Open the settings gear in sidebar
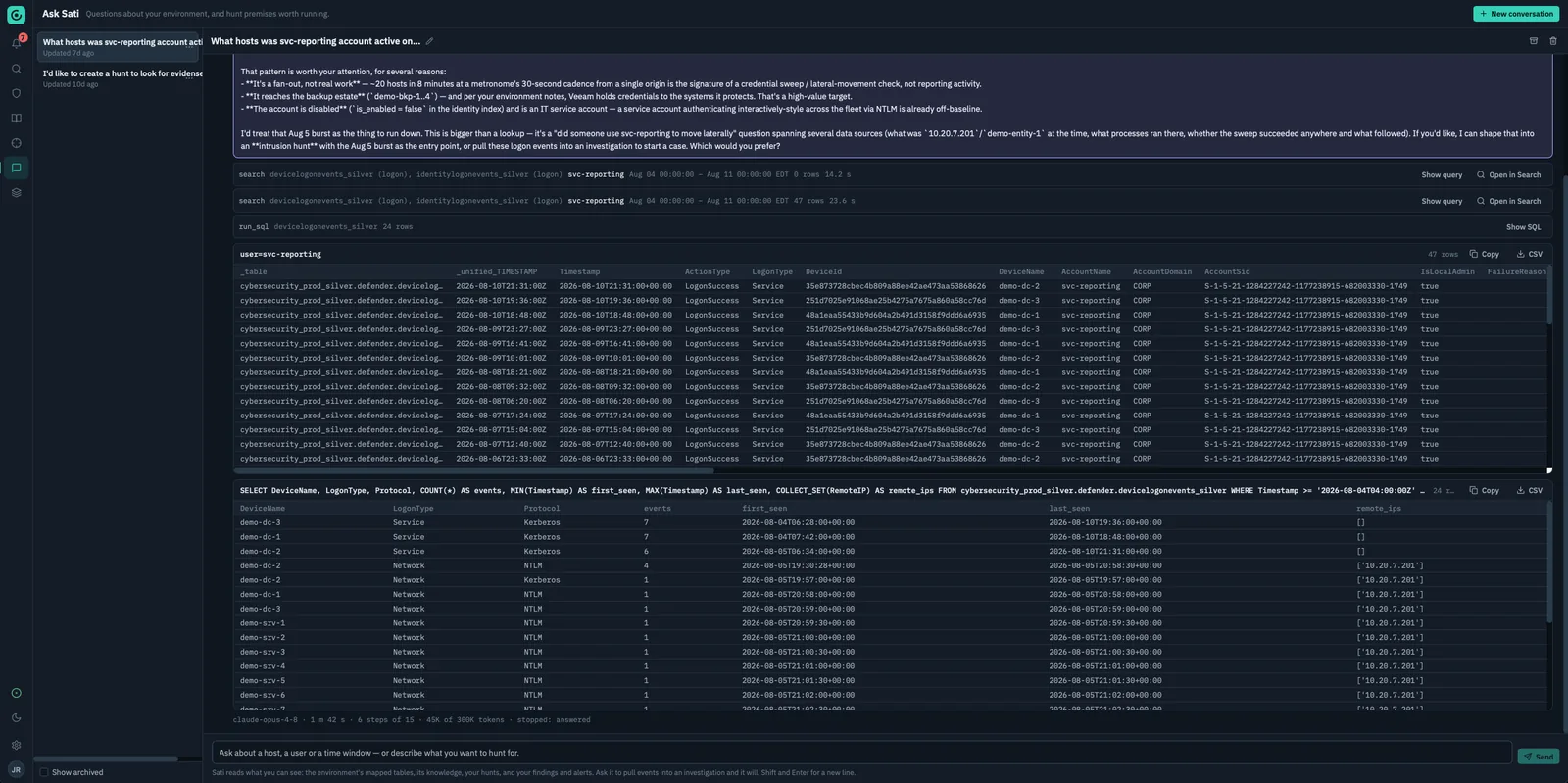 (16, 745)
